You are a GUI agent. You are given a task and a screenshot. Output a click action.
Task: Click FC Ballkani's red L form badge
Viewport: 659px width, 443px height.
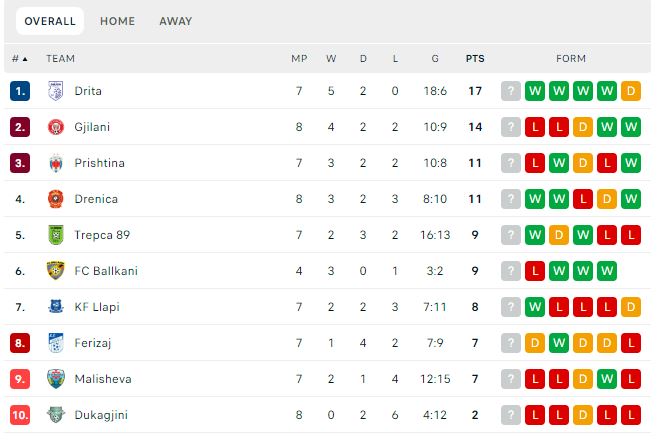pyautogui.click(x=535, y=271)
